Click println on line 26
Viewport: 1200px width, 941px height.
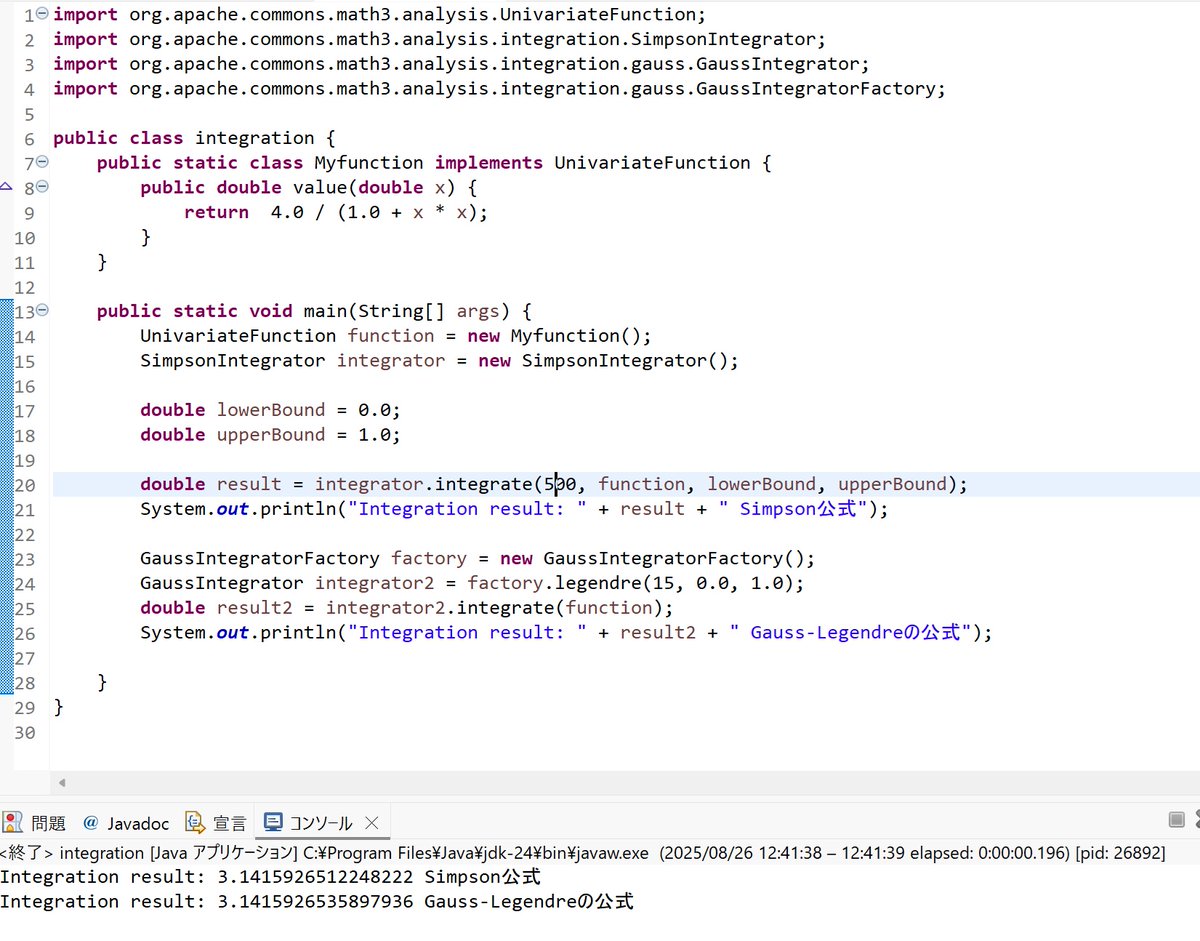[298, 632]
